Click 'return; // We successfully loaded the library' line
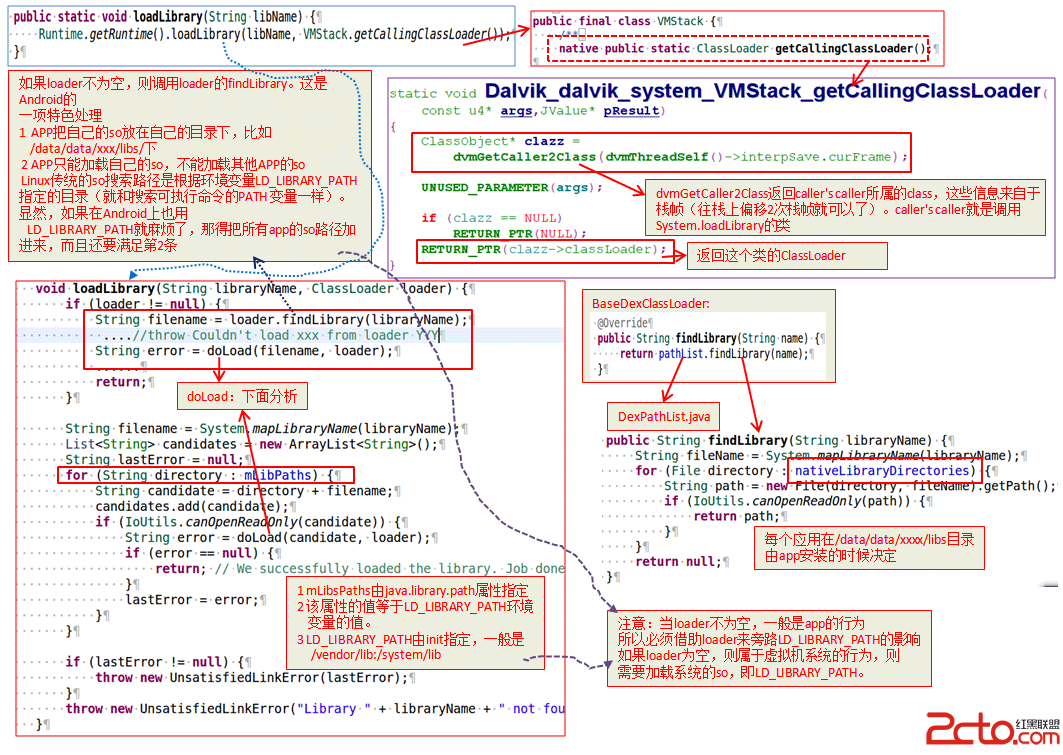Image resolution: width=1063 pixels, height=755 pixels. pyautogui.click(x=360, y=569)
